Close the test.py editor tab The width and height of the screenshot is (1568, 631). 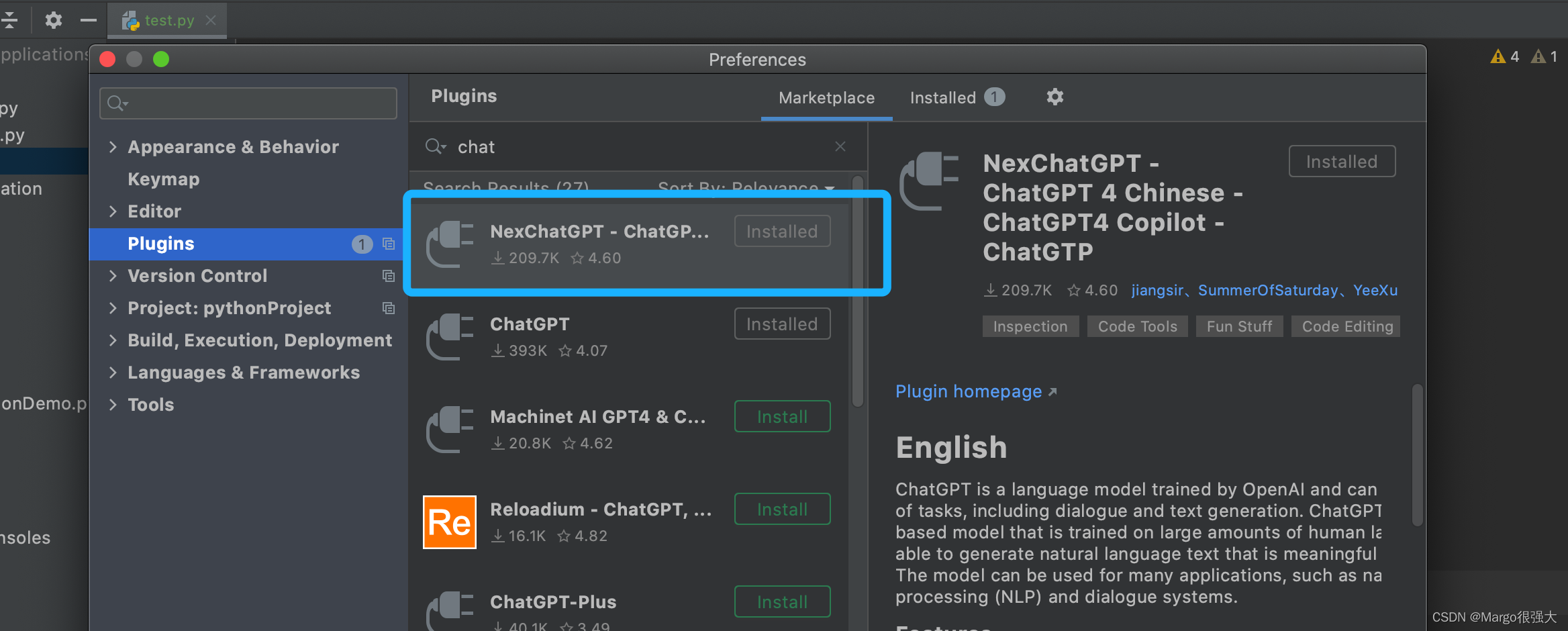pos(211,20)
